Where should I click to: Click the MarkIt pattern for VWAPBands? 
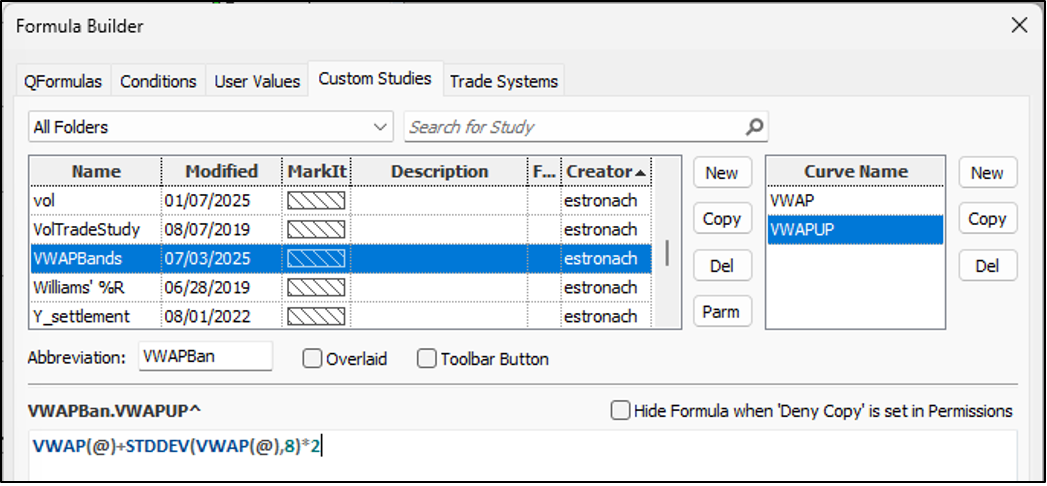click(317, 258)
